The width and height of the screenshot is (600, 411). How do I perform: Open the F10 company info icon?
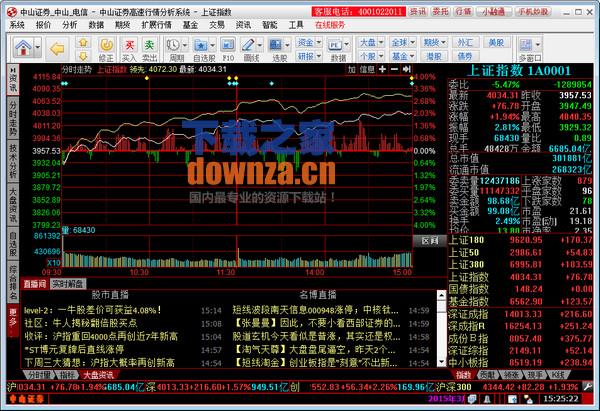point(228,49)
